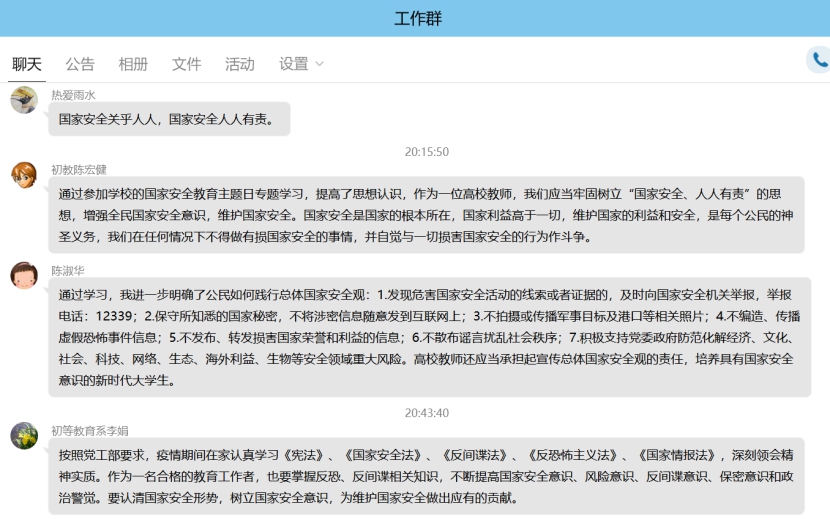Viewport: 830px width, 519px height.
Task: View 陈淑华's profile avatar
Action: pos(24,275)
